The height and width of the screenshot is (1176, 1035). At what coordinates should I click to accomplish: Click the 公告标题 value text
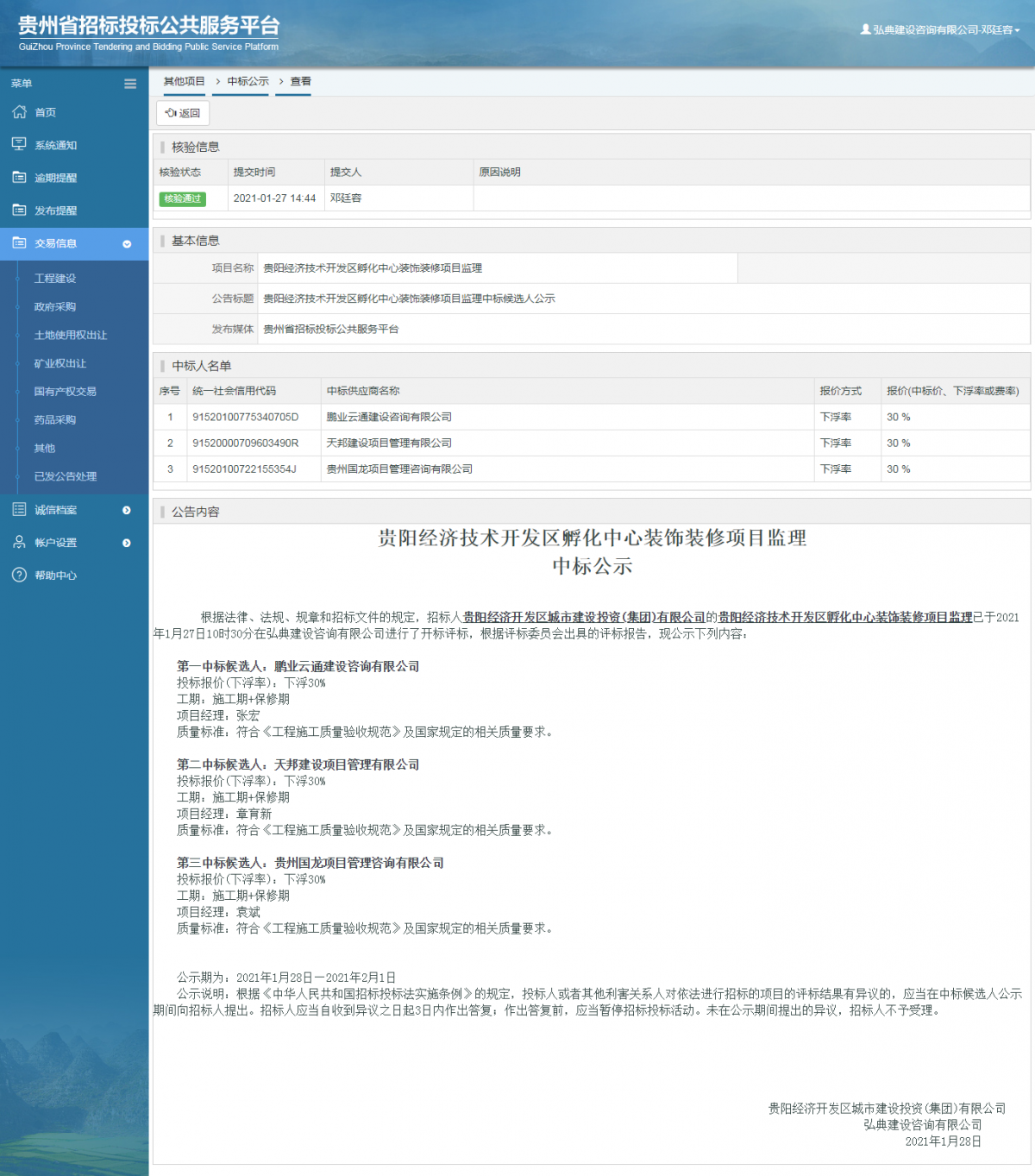click(x=409, y=299)
